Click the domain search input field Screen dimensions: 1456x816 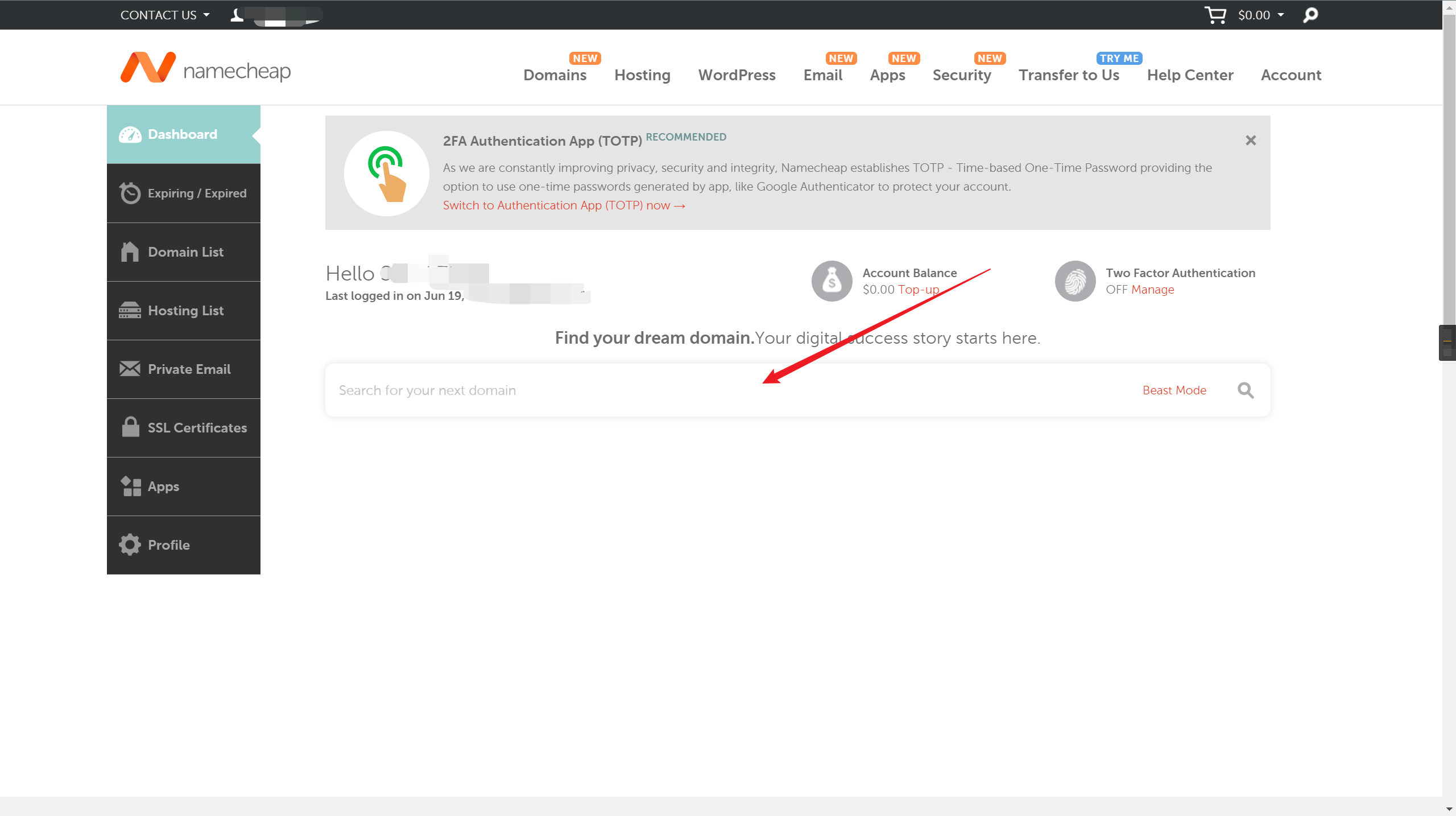(727, 390)
